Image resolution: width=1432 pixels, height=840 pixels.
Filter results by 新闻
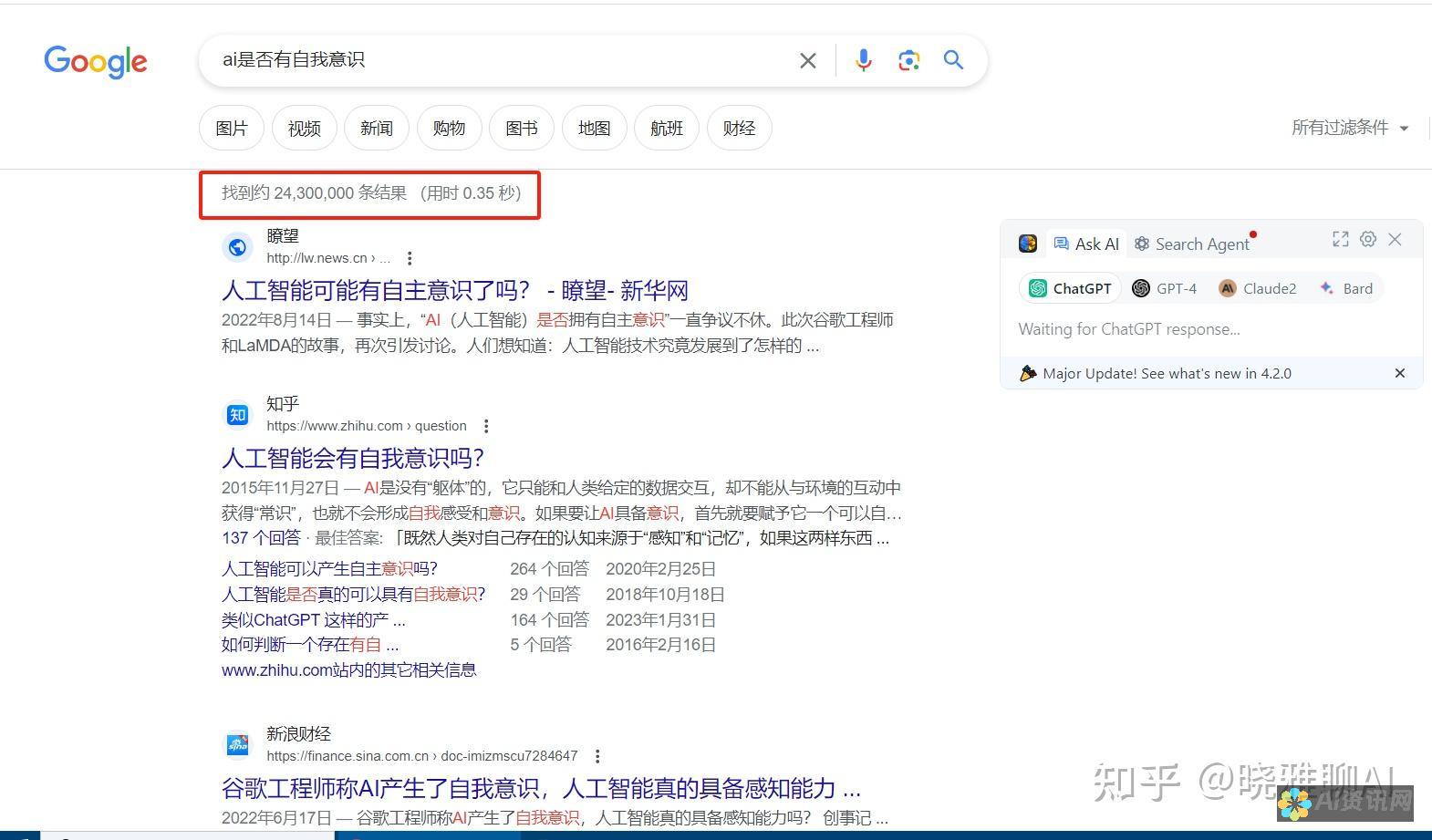click(377, 129)
